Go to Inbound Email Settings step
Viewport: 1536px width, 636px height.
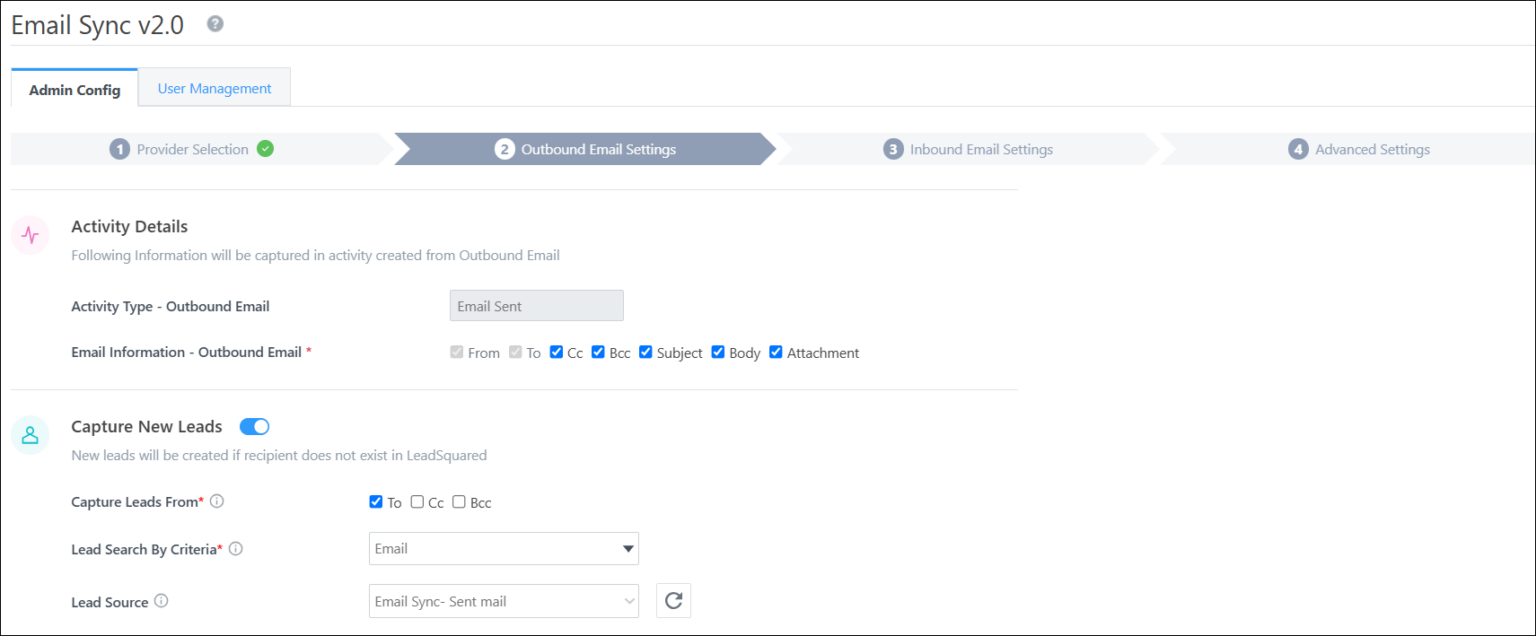pyautogui.click(x=968, y=149)
